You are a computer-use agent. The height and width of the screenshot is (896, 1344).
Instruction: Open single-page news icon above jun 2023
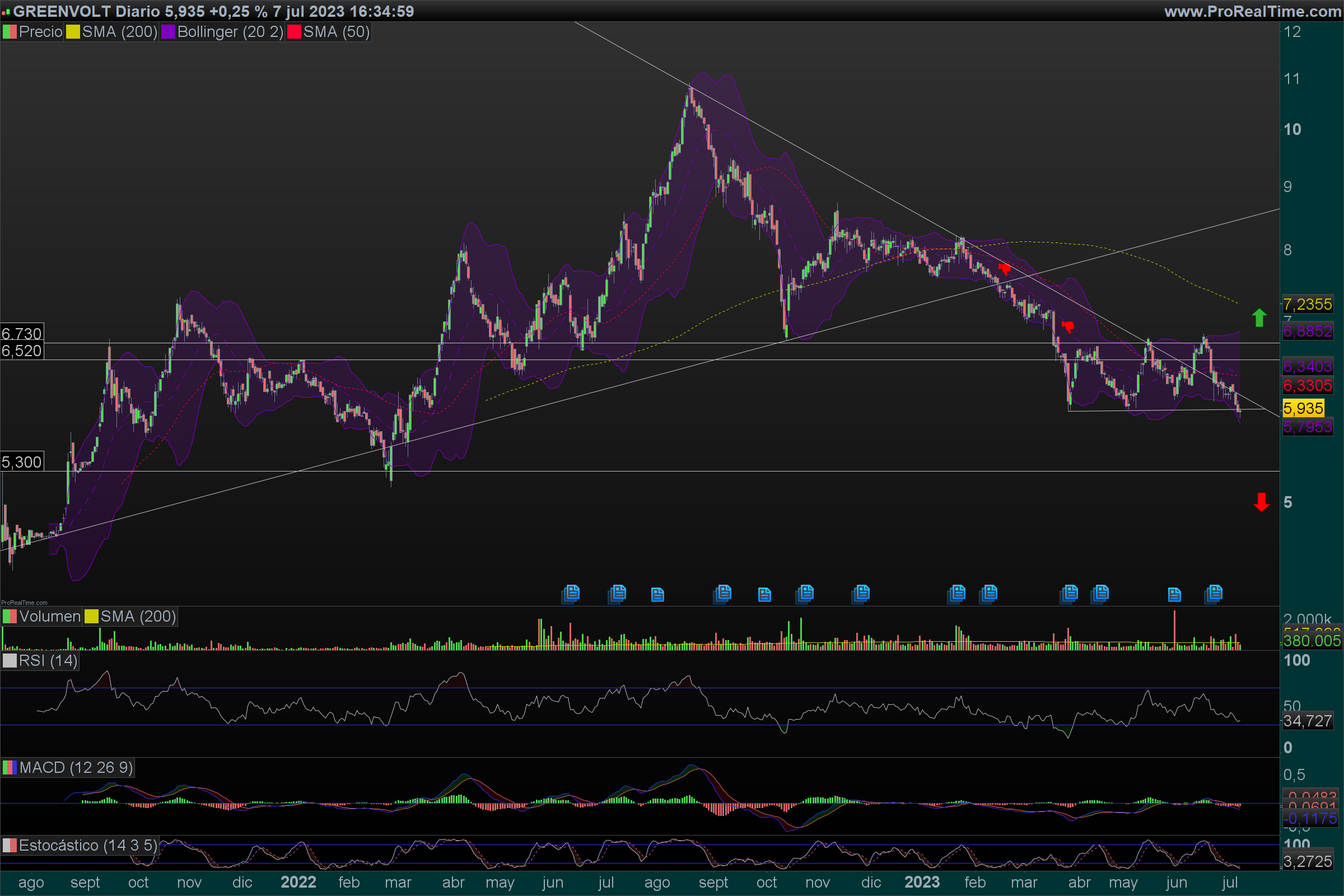pyautogui.click(x=1174, y=595)
